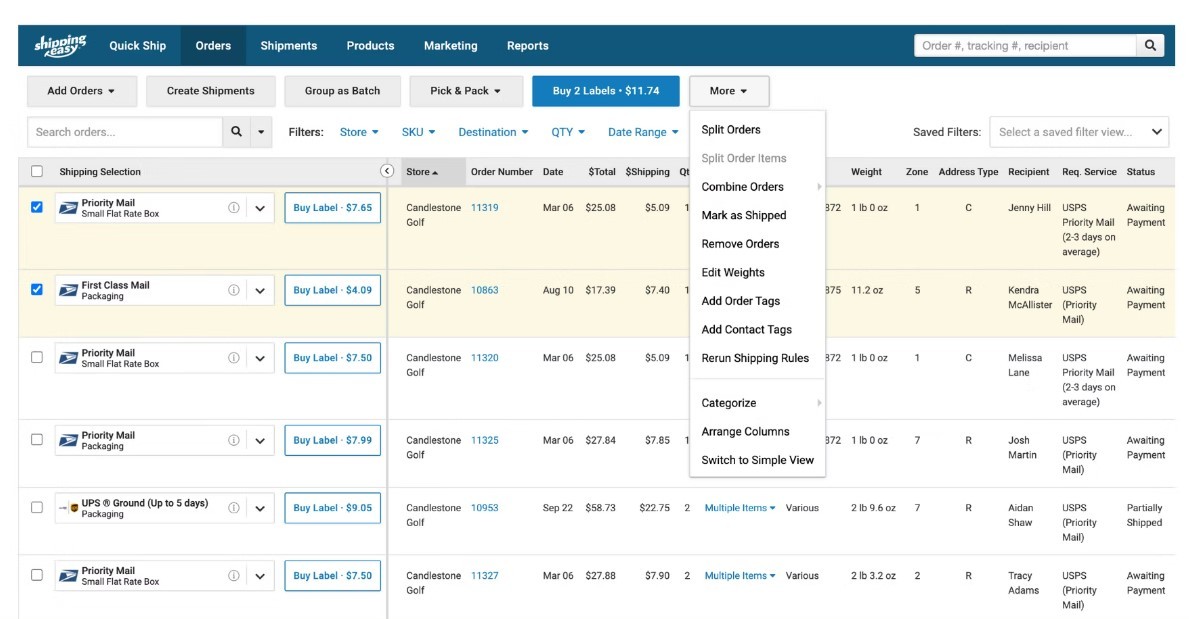Screen dimensions: 1189x619
Task: Click the magnifier icon in top search bar
Action: [1150, 45]
